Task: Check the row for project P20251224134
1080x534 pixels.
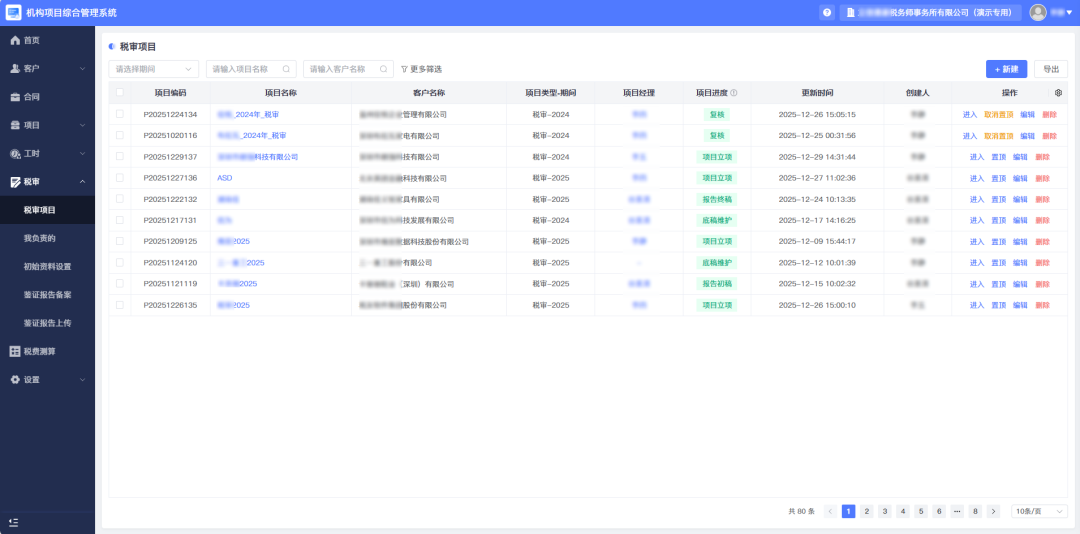Action: tap(120, 114)
